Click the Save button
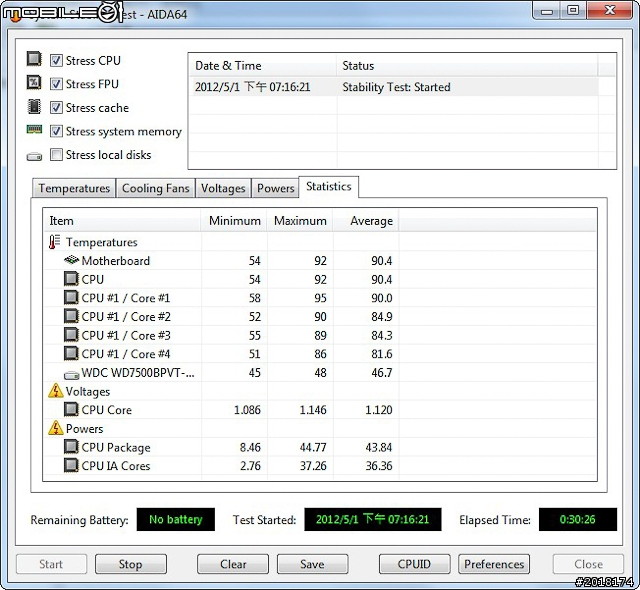Screen dimensions: 640x590 (312, 564)
